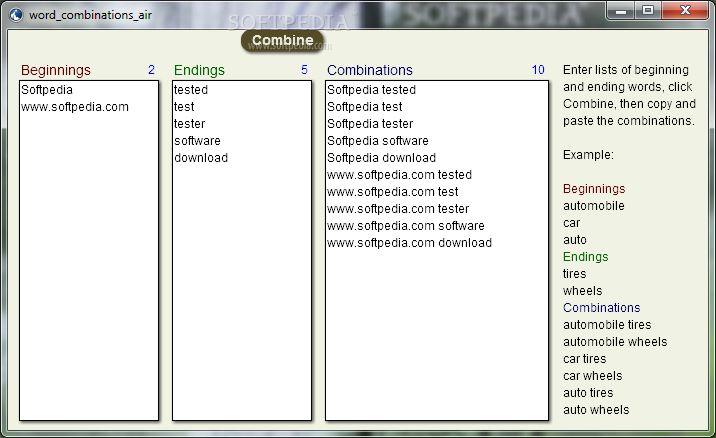Click 'test' in Endings list
This screenshot has height=438, width=716.
[x=184, y=107]
